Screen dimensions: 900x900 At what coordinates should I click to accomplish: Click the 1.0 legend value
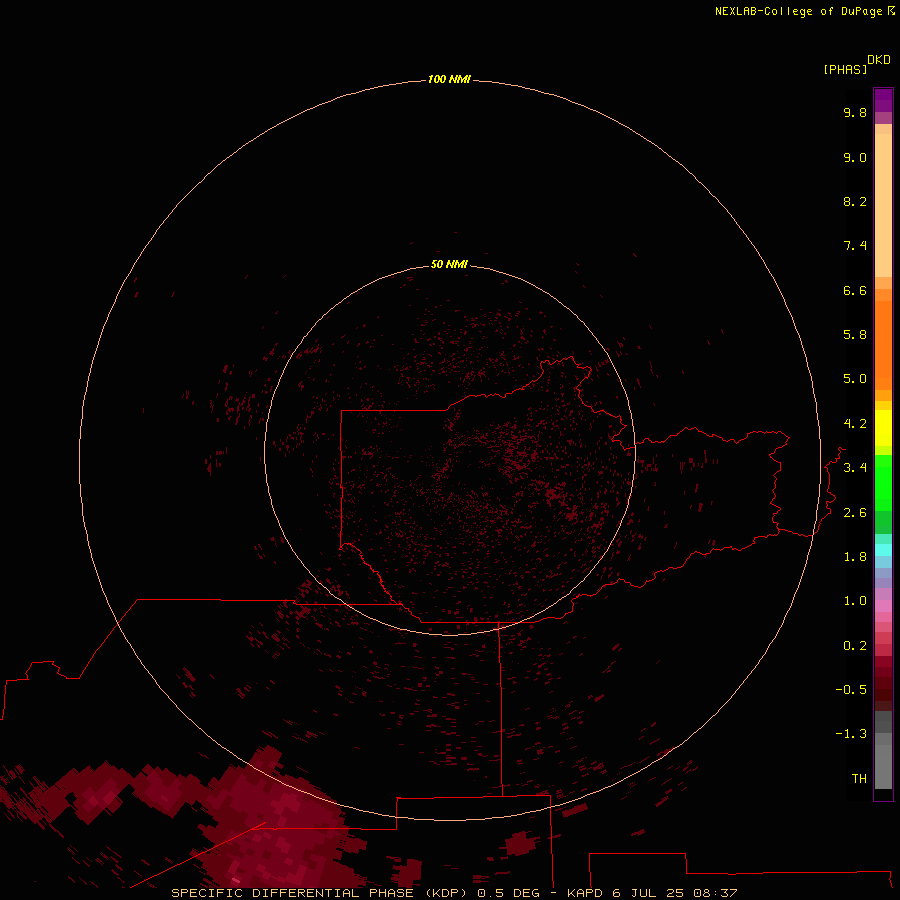click(855, 601)
